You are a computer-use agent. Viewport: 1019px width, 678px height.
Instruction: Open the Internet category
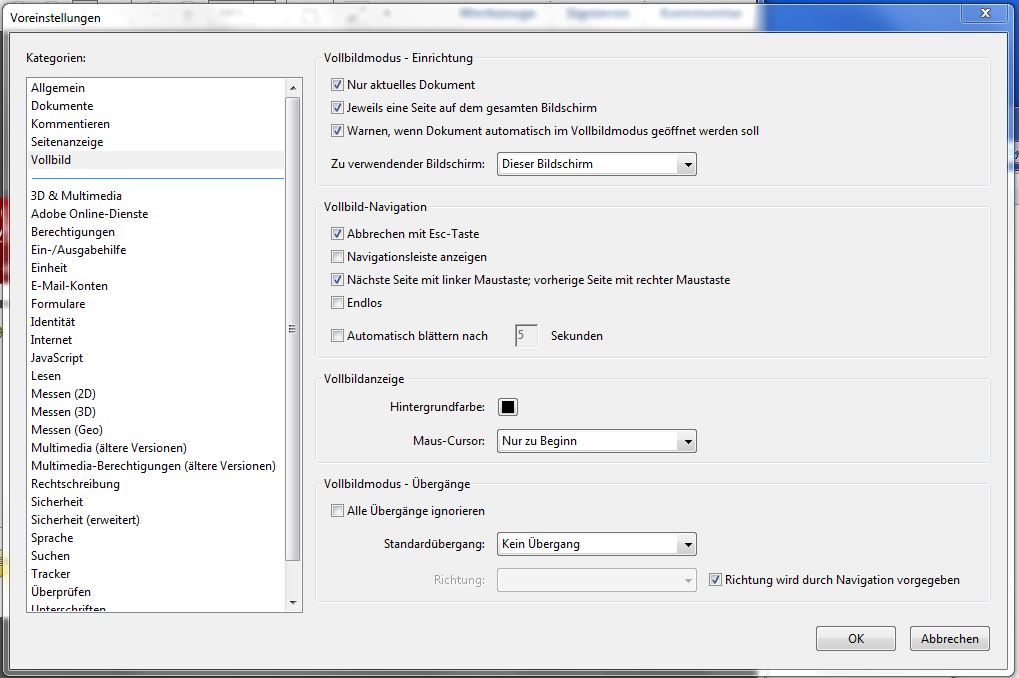tap(157, 340)
